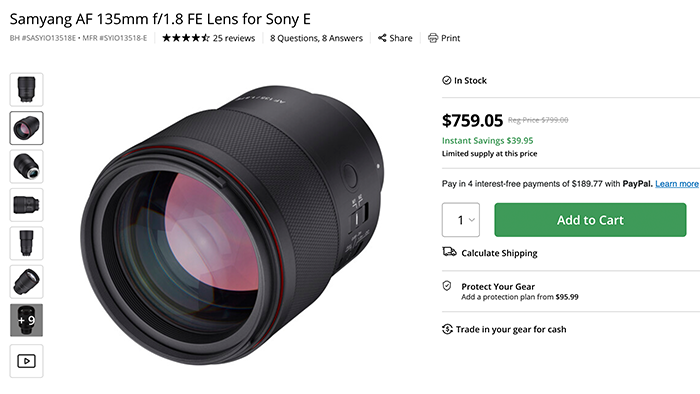Image resolution: width=700 pixels, height=394 pixels.
Task: Select the first upright lens thumbnail
Action: point(26,89)
